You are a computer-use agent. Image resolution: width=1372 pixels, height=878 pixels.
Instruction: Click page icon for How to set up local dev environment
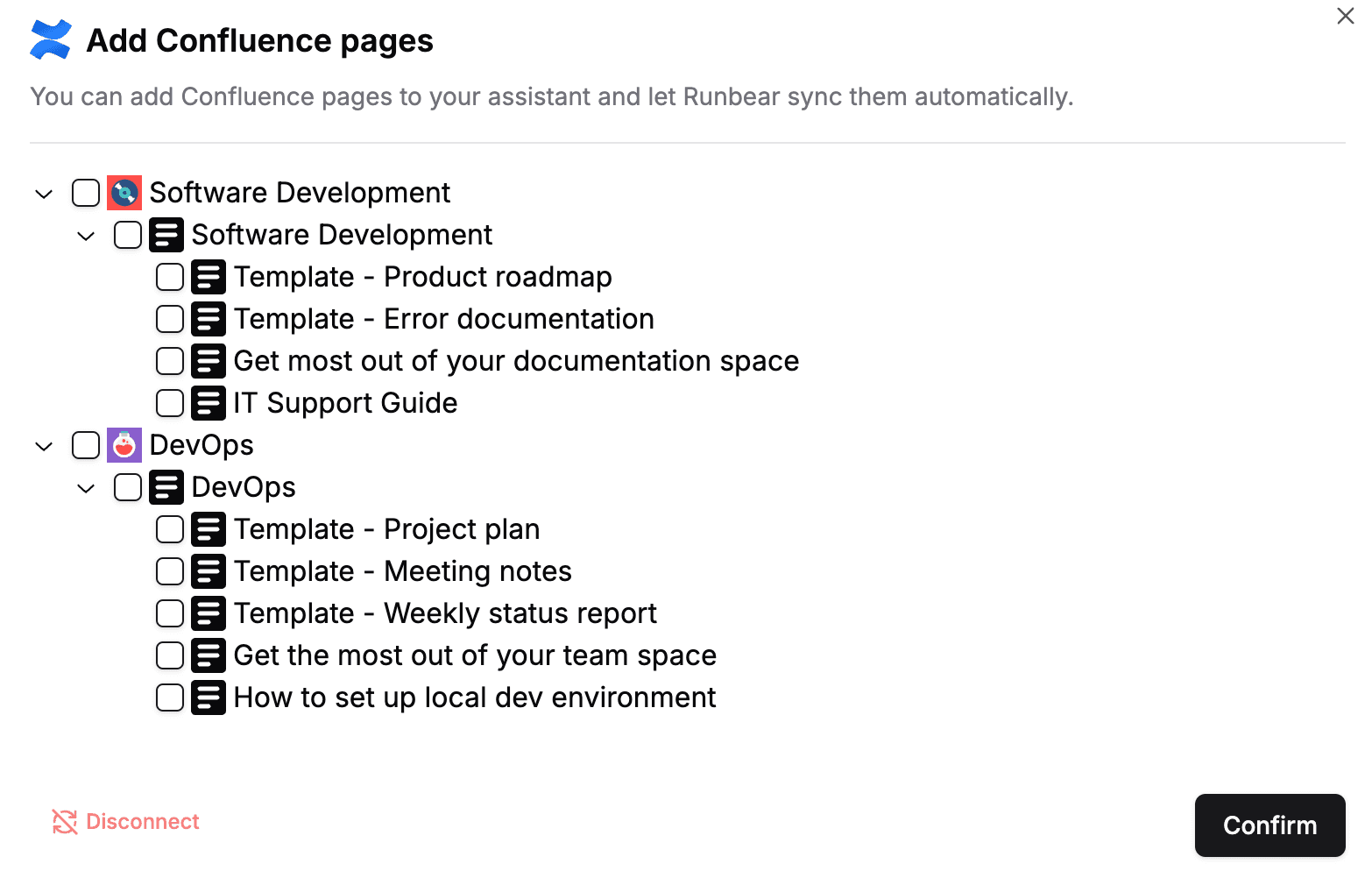(x=209, y=697)
